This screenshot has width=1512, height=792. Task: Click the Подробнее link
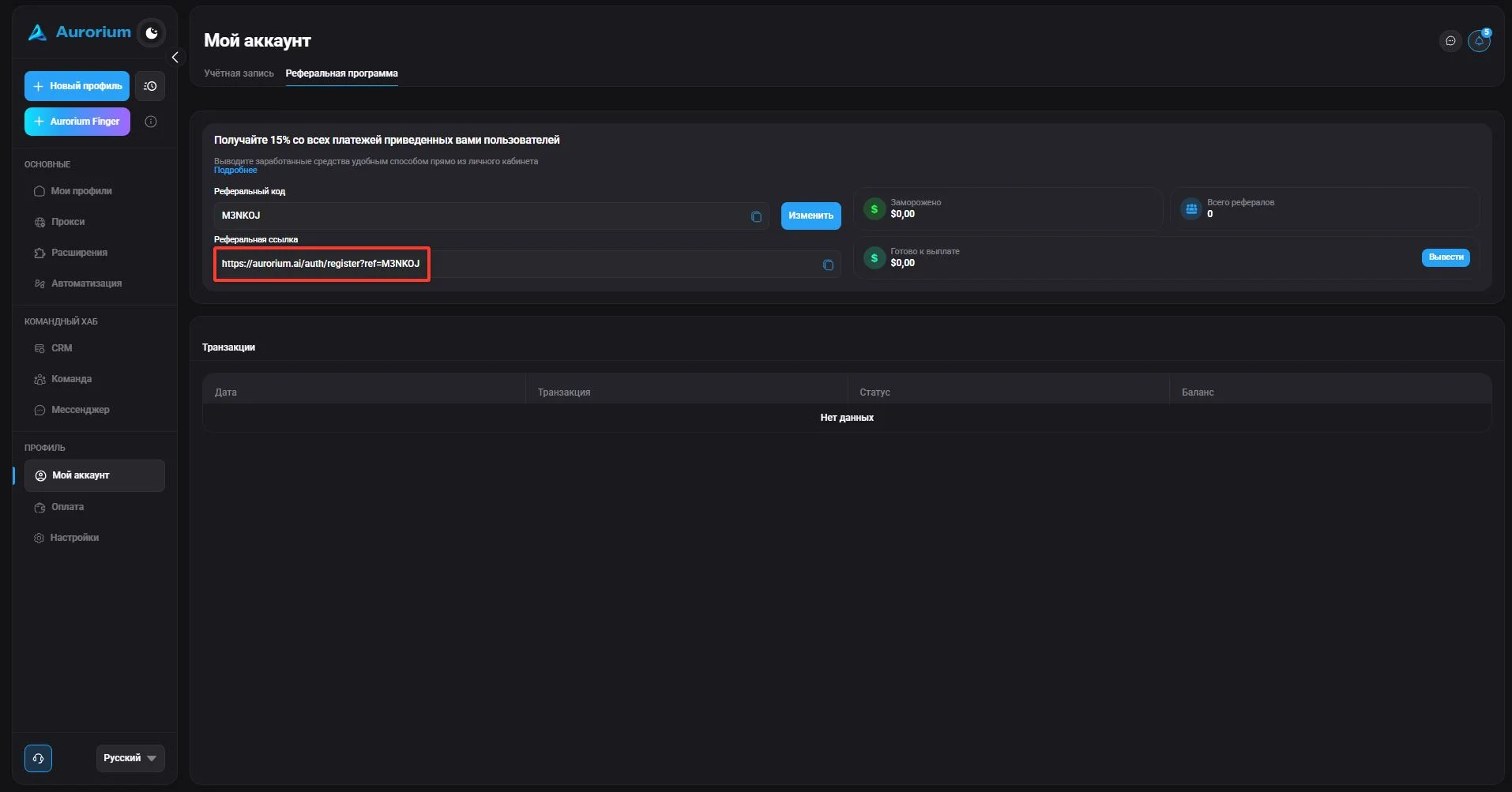tap(235, 171)
